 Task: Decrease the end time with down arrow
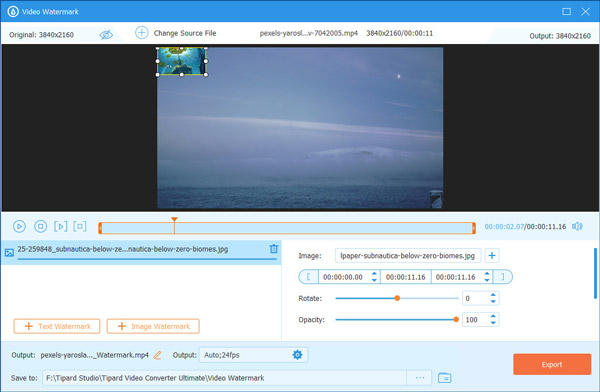pos(487,280)
